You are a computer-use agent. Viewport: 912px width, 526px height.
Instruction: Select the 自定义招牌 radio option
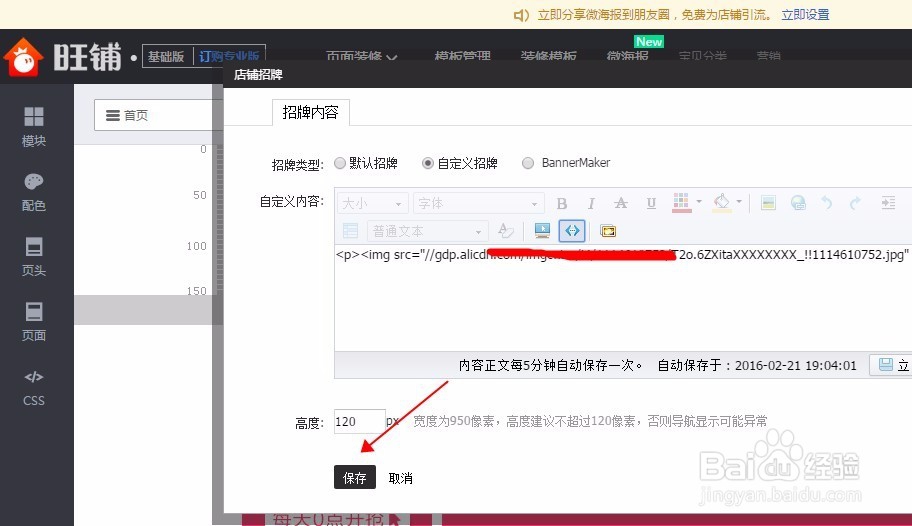tap(428, 164)
